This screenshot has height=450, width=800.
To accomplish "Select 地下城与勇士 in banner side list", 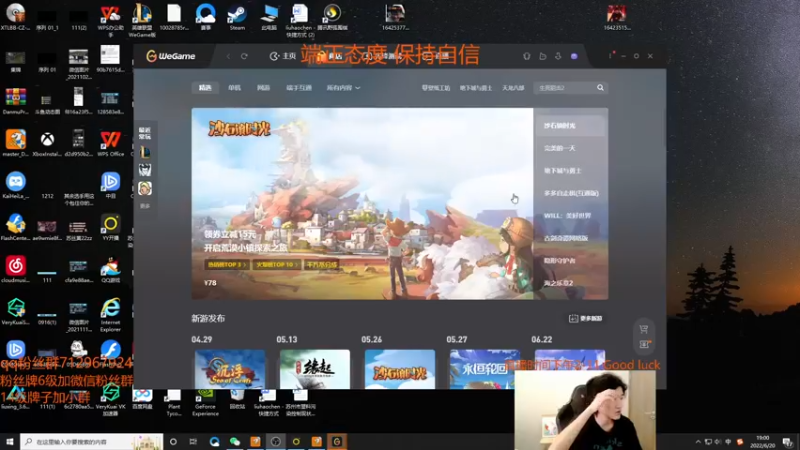I will 563,170.
